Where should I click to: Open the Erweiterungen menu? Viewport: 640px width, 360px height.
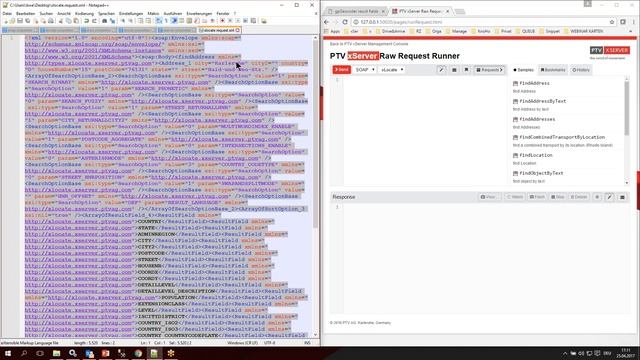(199, 13)
